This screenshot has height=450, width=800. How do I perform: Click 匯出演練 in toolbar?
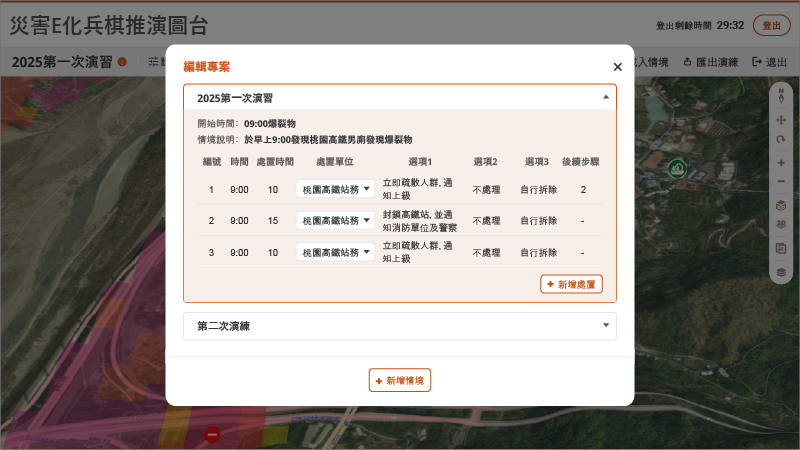711,62
